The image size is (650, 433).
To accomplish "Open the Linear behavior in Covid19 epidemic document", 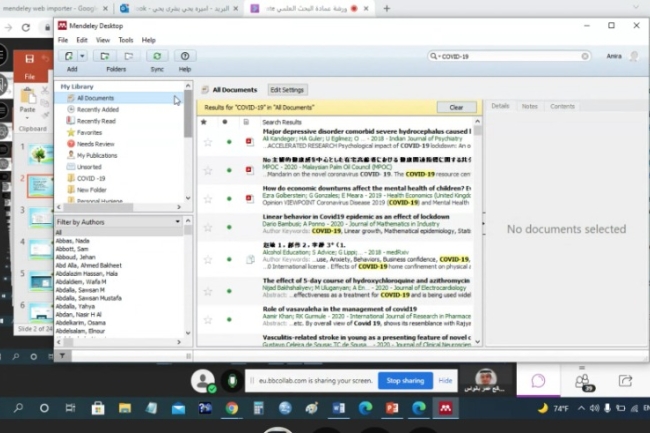I will tap(356, 217).
